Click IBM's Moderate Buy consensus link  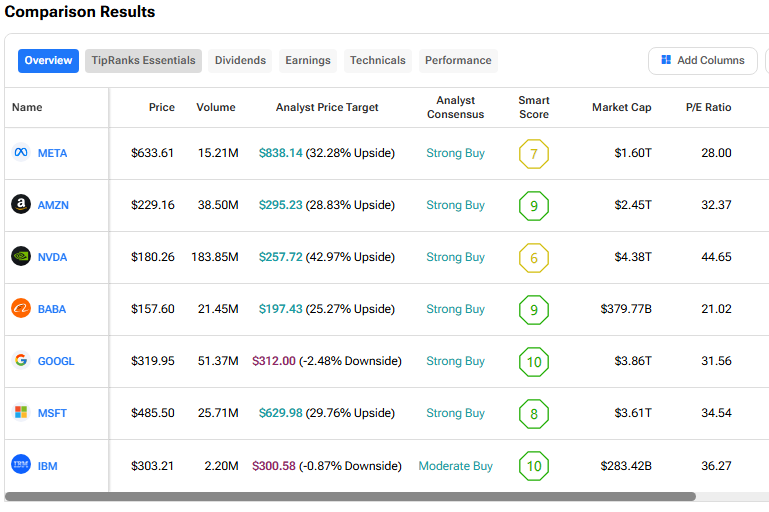coord(455,465)
